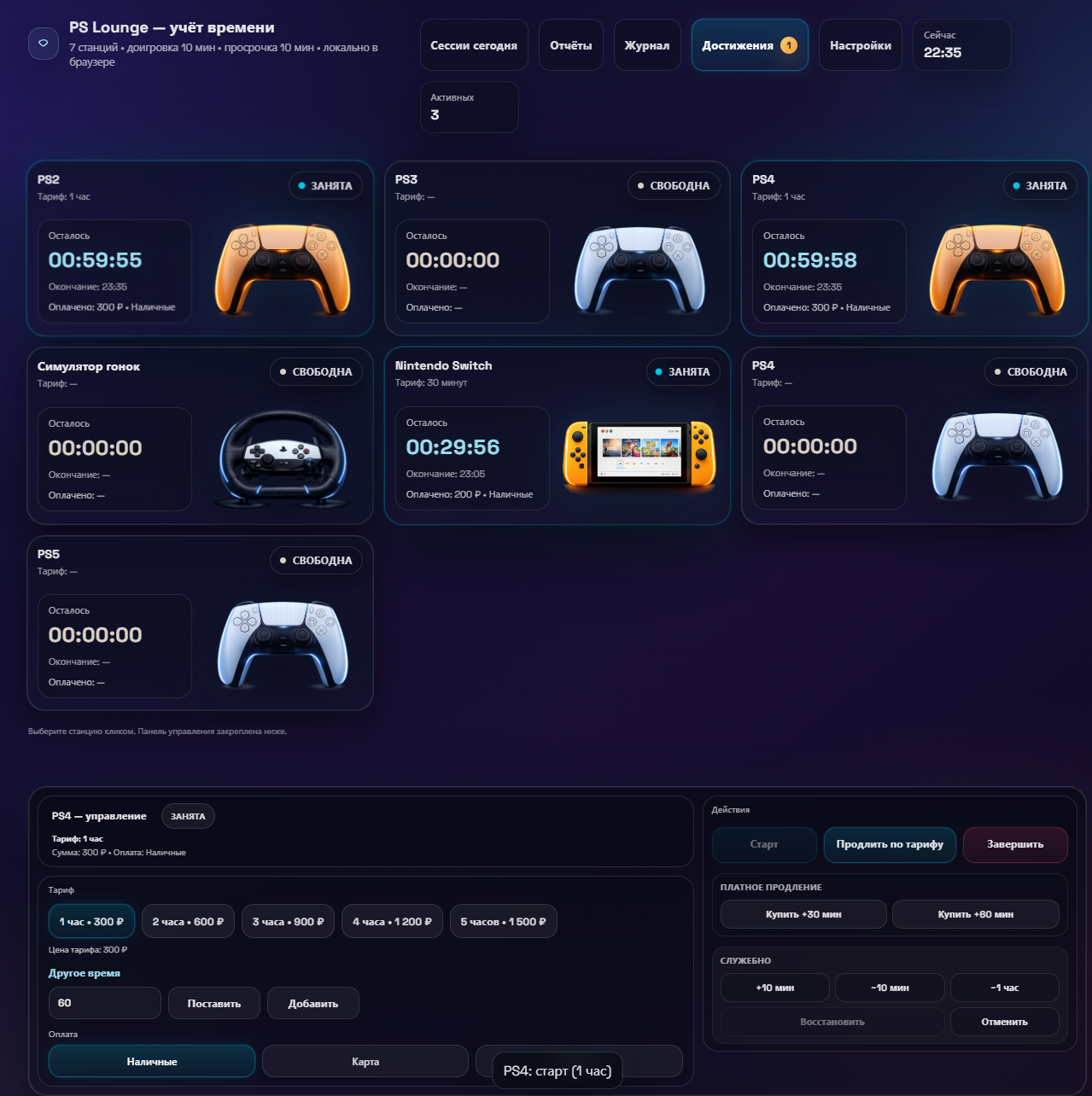Set payment method to Наличные
Viewport: 1092px width, 1096px height.
[x=152, y=1061]
